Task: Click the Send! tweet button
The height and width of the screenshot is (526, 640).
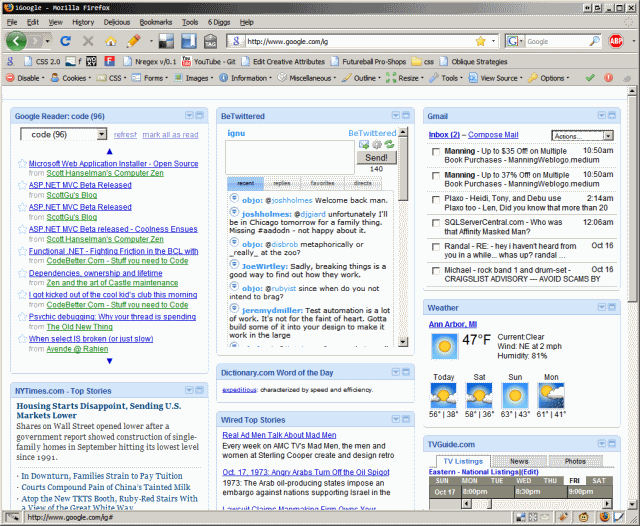Action: coord(376,158)
